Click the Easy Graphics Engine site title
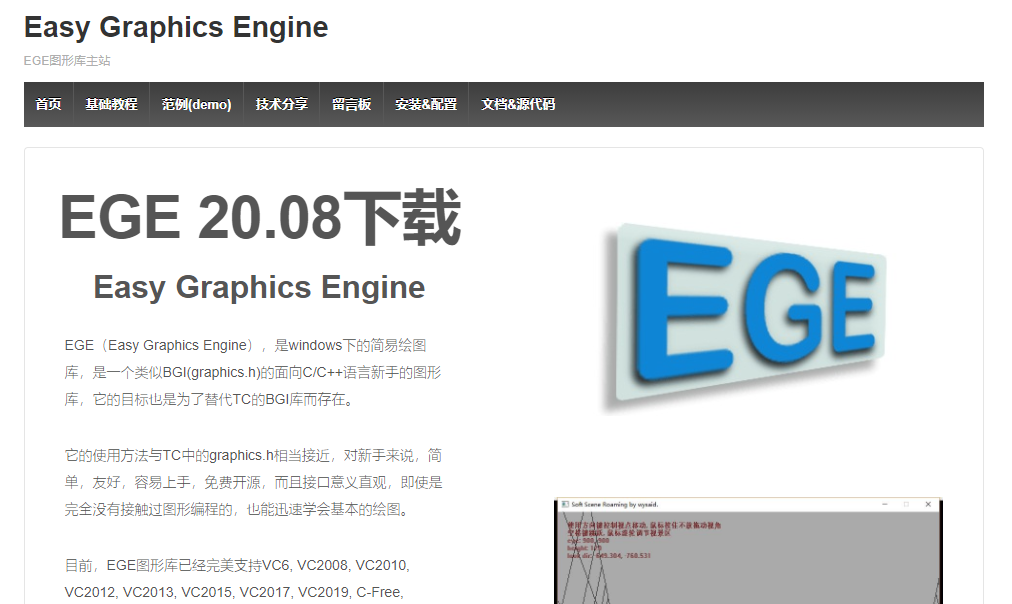1012x604 pixels. [175, 27]
